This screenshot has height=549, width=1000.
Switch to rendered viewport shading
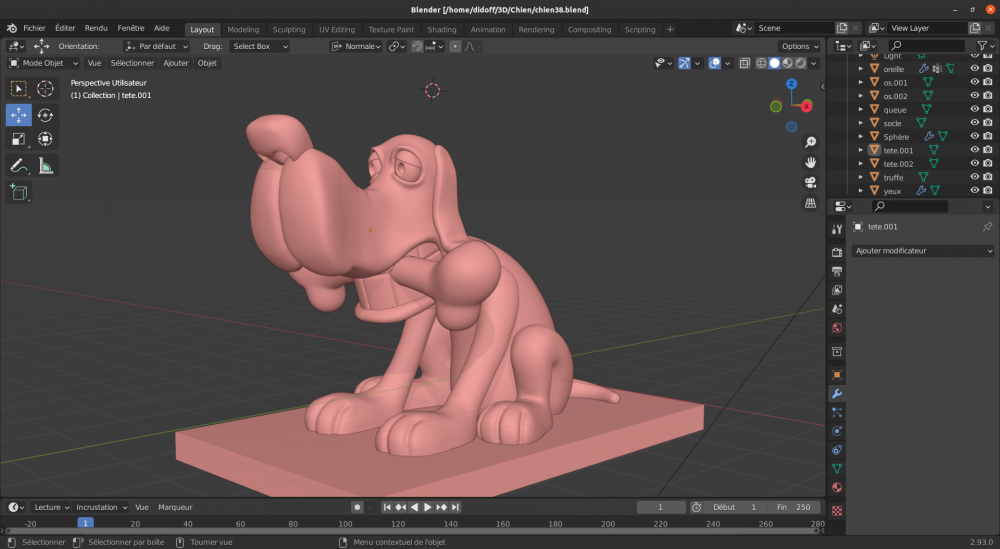800,63
